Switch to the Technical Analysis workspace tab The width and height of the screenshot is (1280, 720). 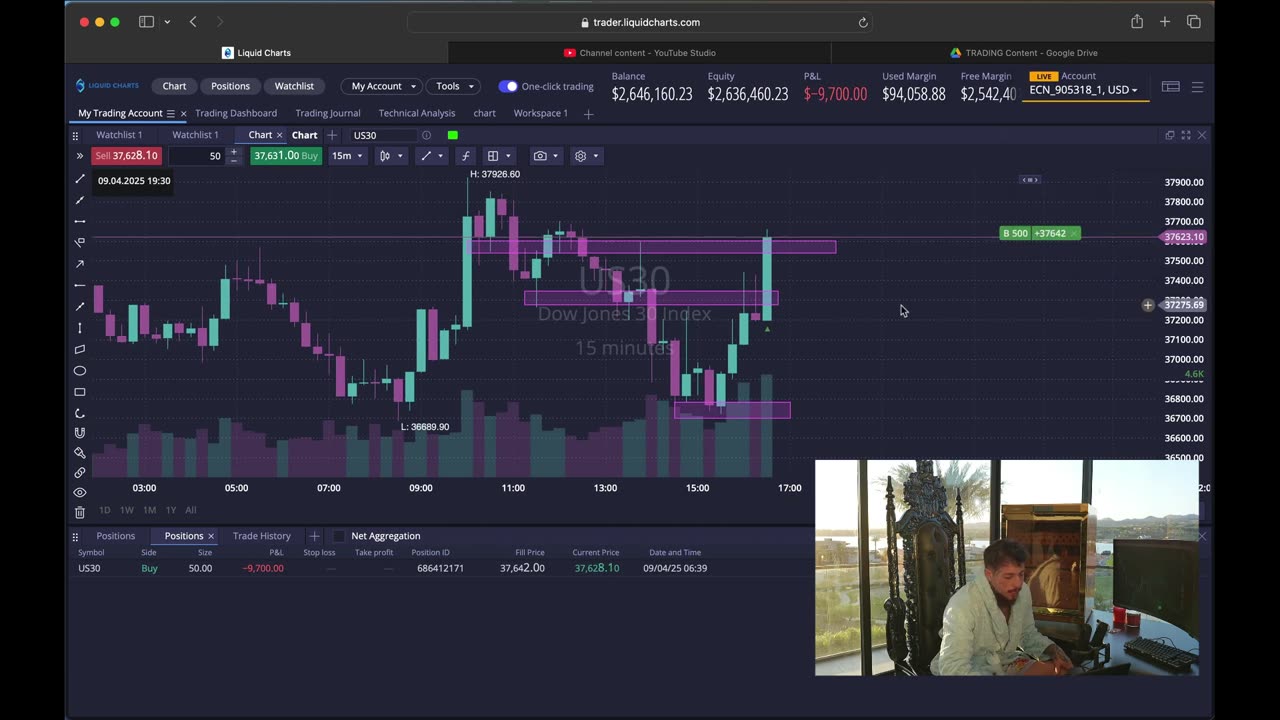pyautogui.click(x=417, y=113)
